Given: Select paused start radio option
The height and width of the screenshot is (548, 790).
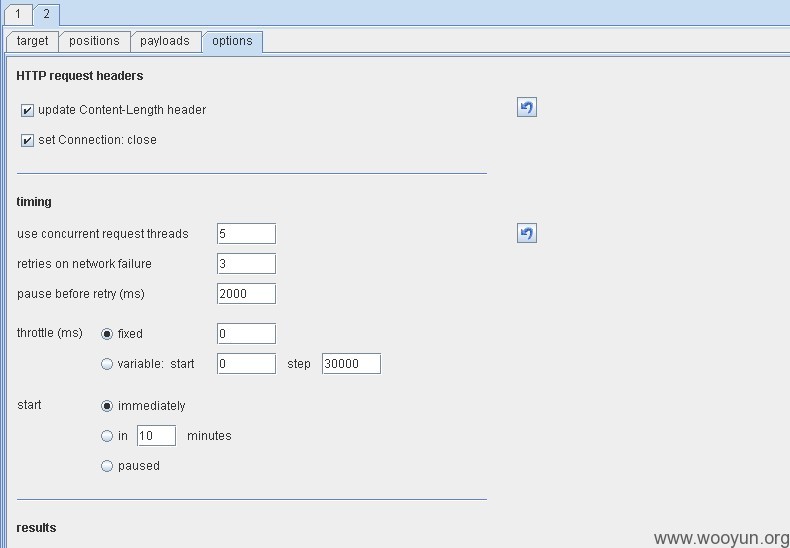Looking at the screenshot, I should pyautogui.click(x=107, y=466).
